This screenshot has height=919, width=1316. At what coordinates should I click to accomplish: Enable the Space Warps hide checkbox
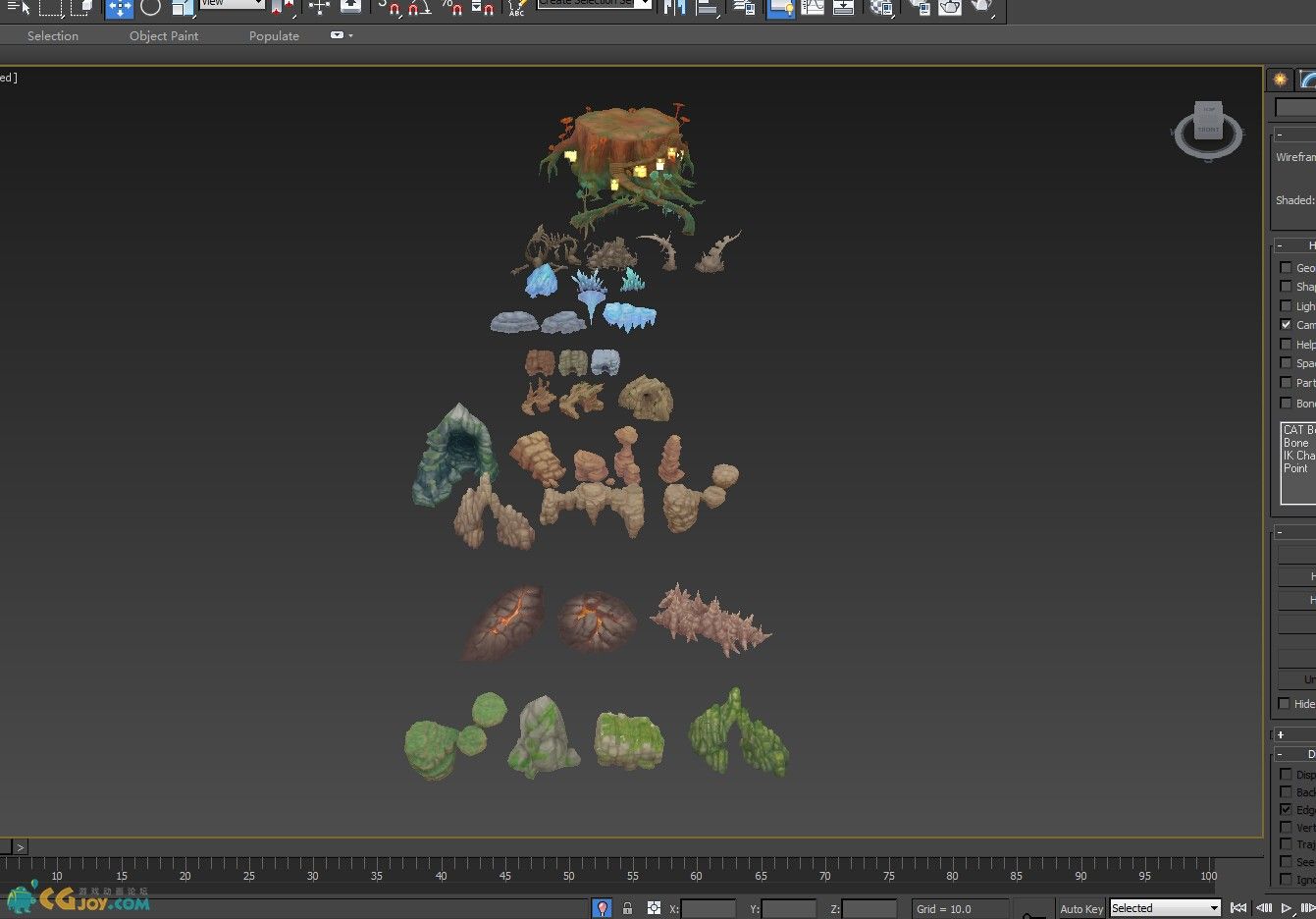pos(1287,362)
